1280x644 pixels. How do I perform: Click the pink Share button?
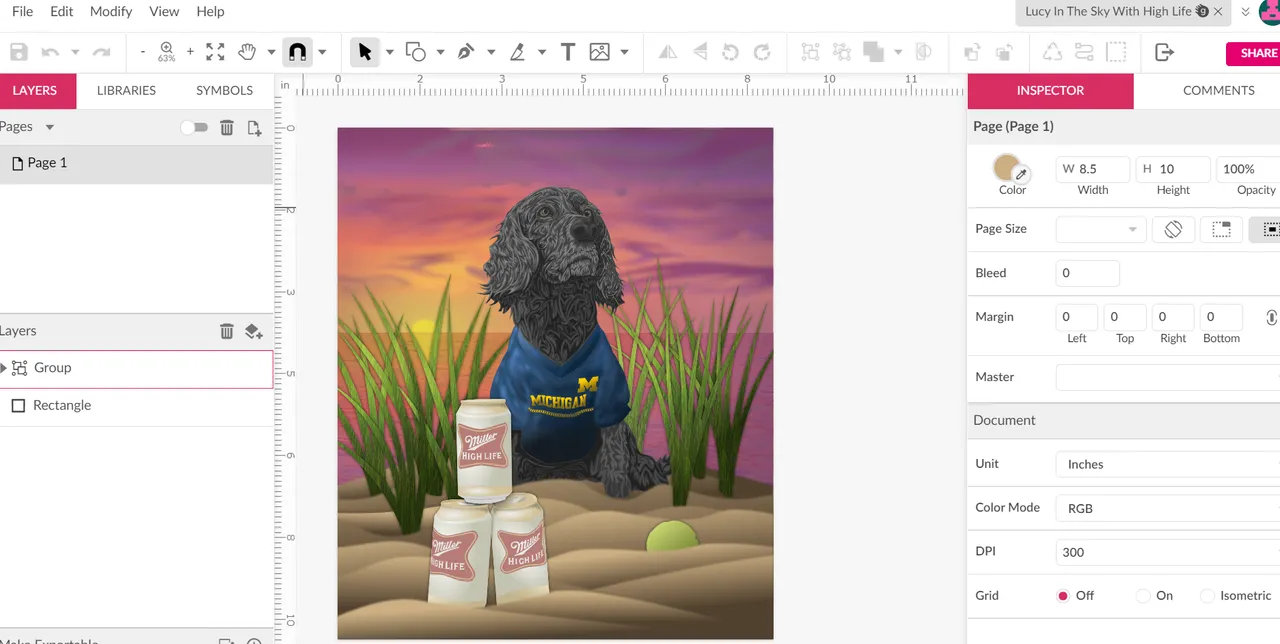1255,53
